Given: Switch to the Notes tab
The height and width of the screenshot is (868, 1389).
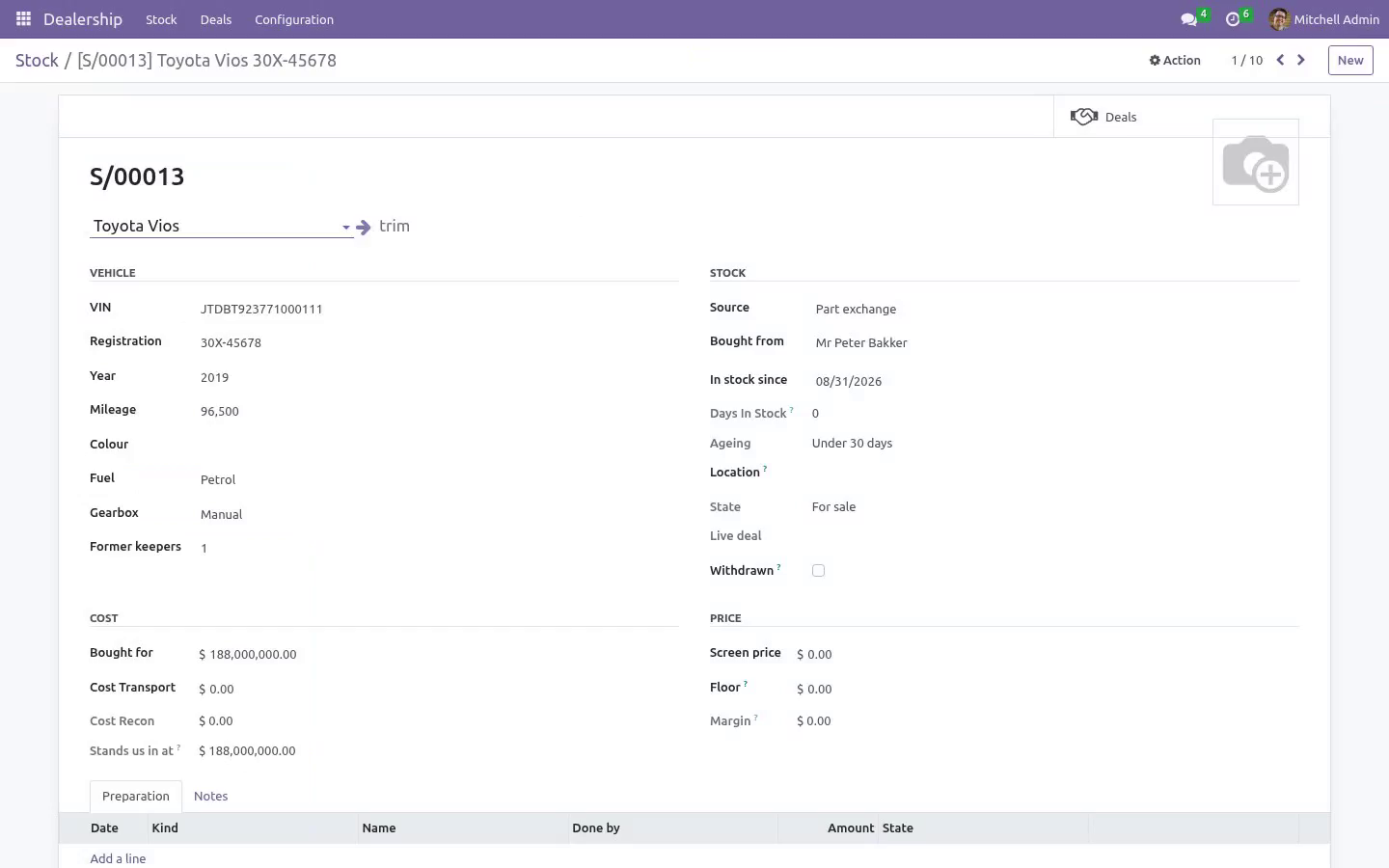Looking at the screenshot, I should point(210,797).
